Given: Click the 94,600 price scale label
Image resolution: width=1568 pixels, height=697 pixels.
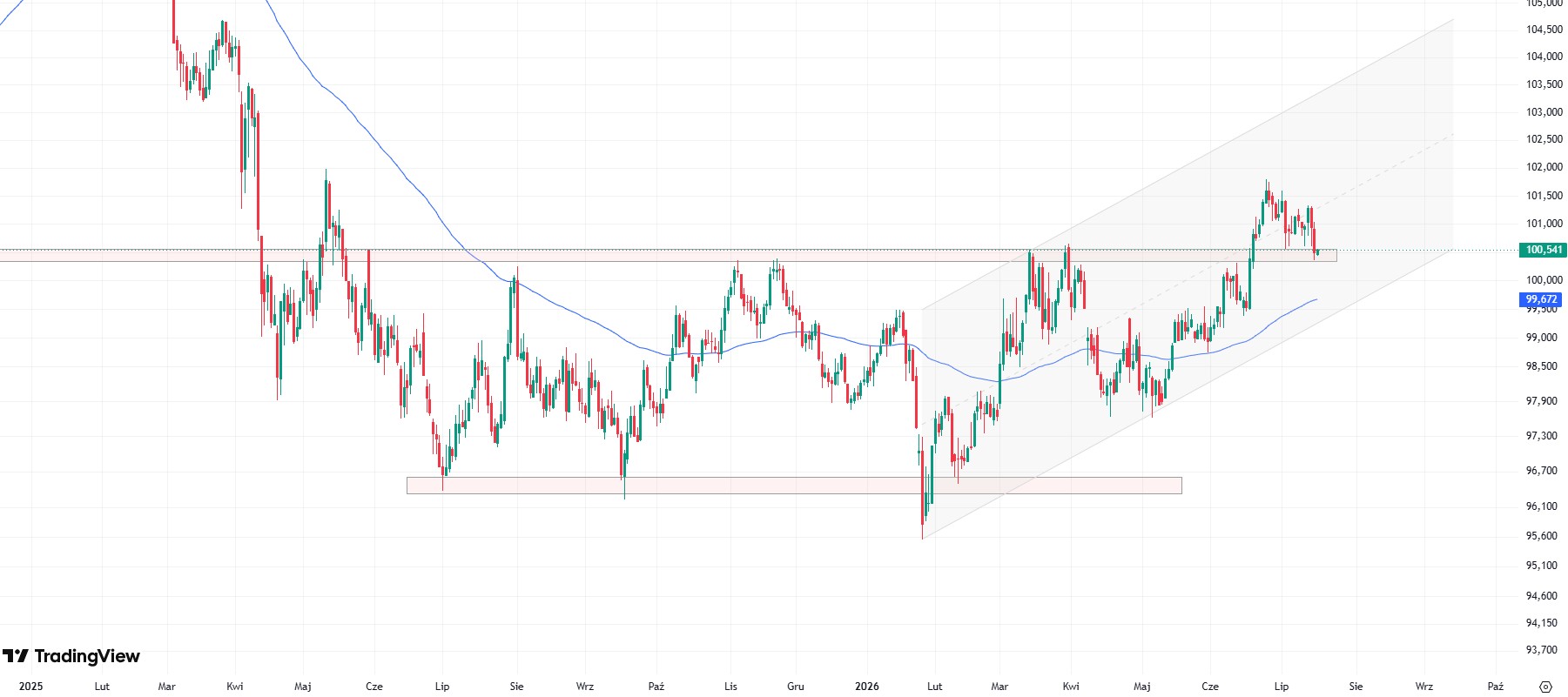Looking at the screenshot, I should click(x=1541, y=596).
